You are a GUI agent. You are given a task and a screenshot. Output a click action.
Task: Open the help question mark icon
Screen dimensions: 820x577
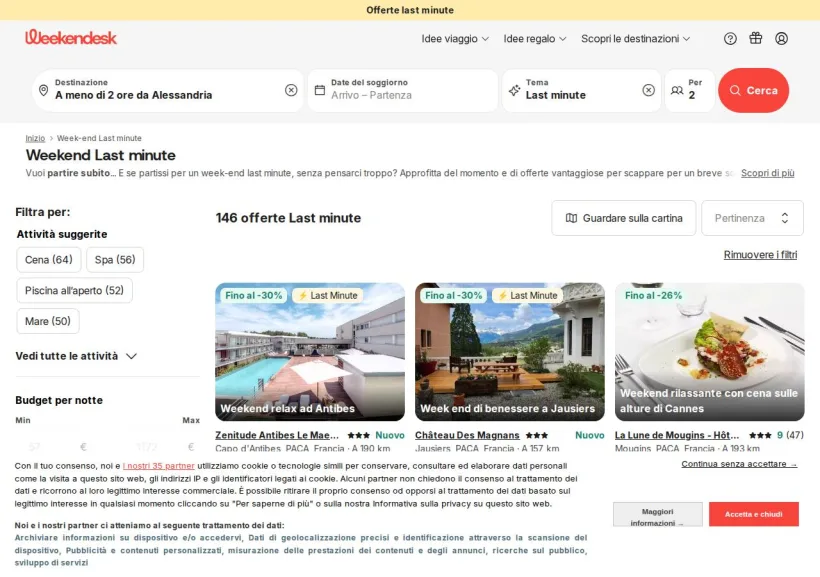coord(730,38)
